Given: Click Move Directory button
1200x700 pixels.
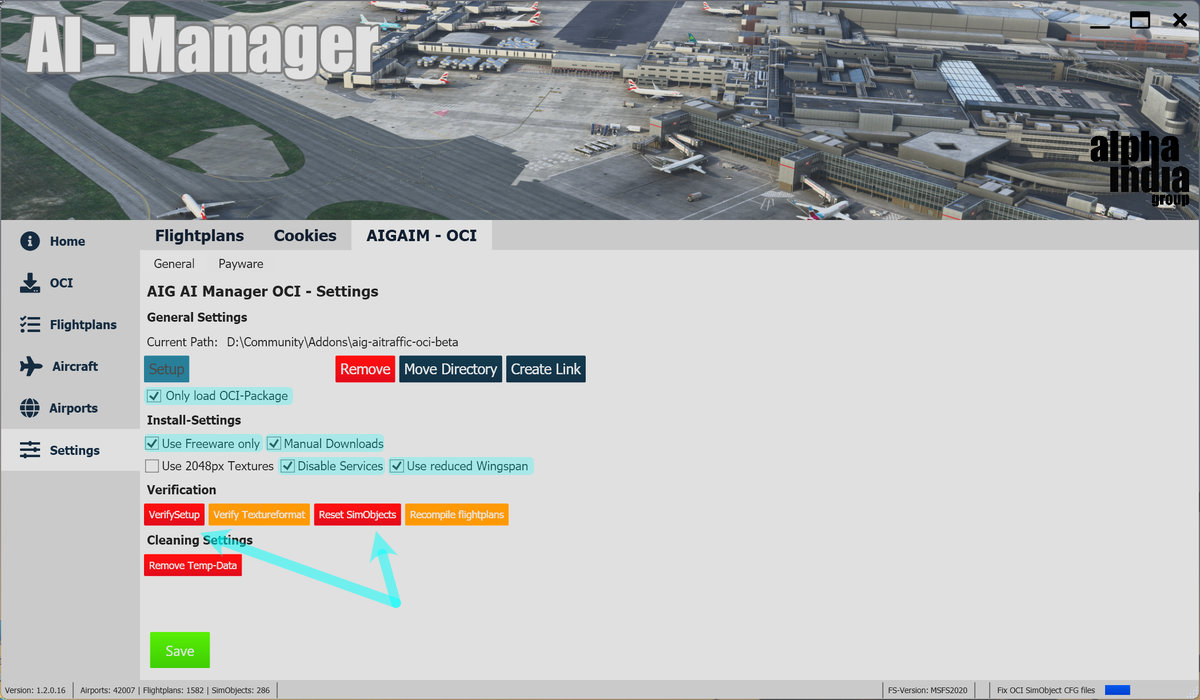Looking at the screenshot, I should (450, 369).
